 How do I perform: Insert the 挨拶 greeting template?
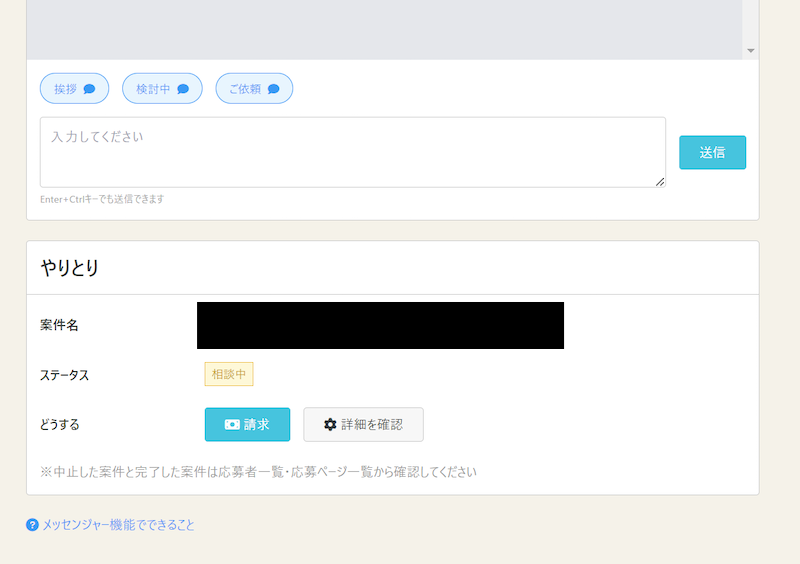coord(74,89)
